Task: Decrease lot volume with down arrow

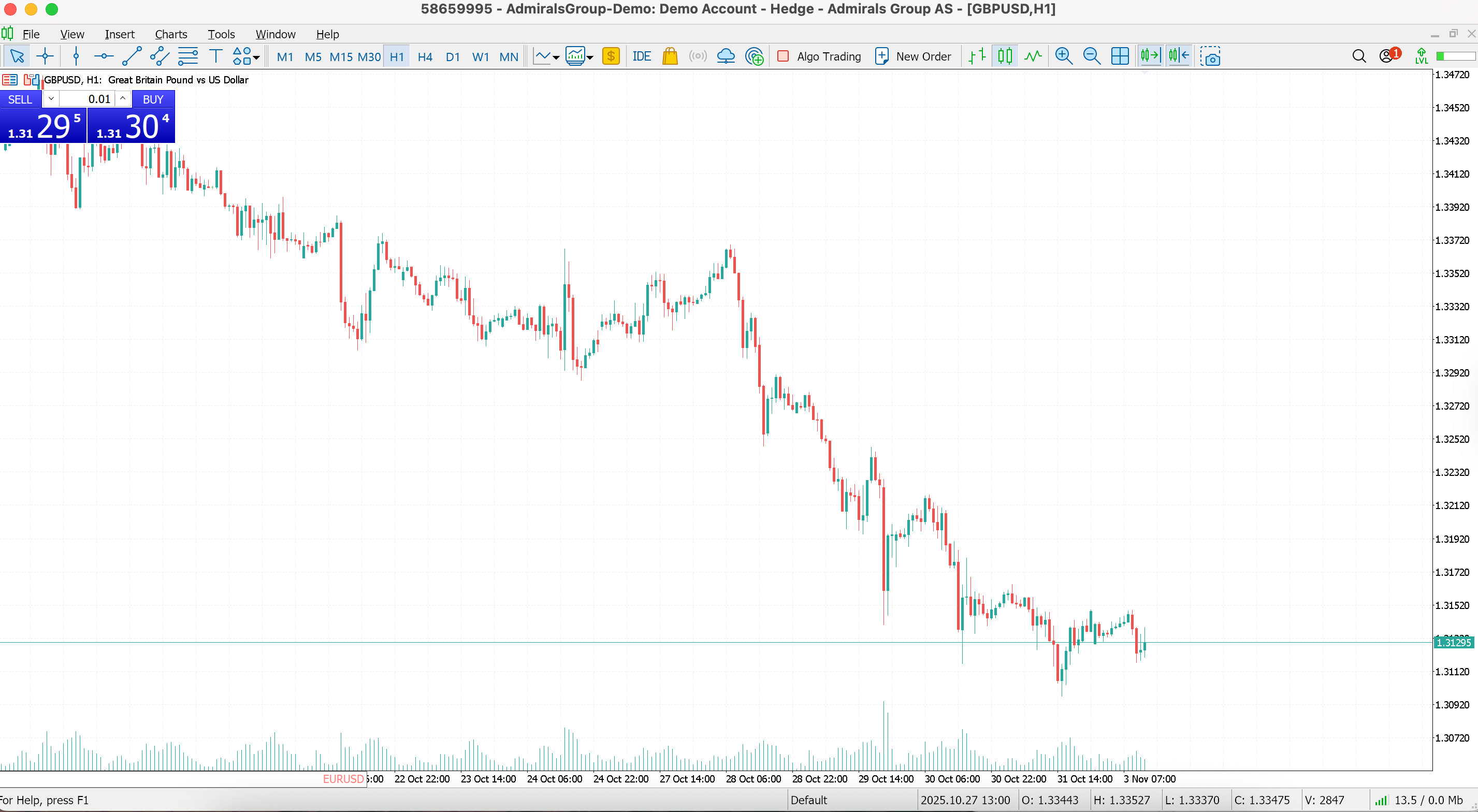Action: coord(51,99)
